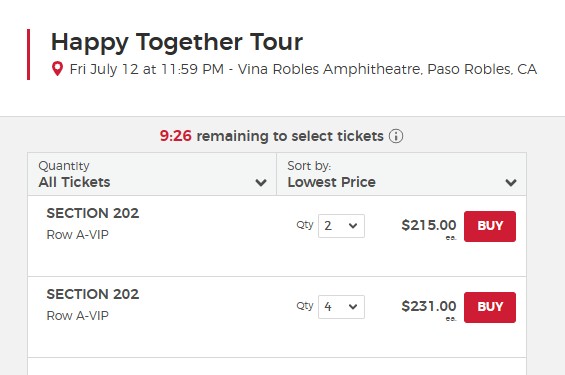Open the Quantity All Tickets dropdown
This screenshot has width=565, height=375.
pos(152,174)
